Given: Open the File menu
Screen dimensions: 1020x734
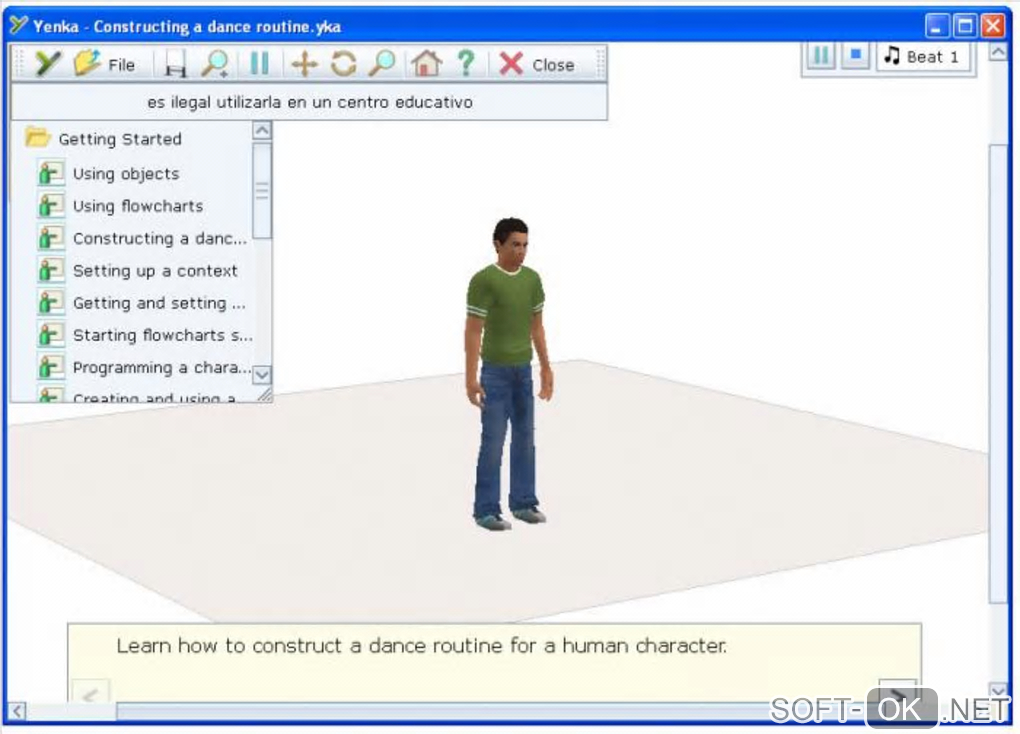Looking at the screenshot, I should pyautogui.click(x=105, y=64).
